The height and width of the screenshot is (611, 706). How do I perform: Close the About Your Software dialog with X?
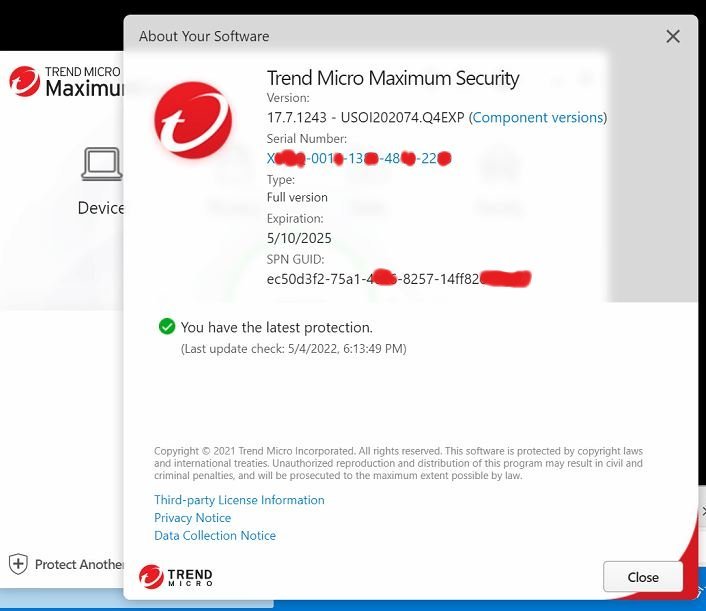pyautogui.click(x=673, y=36)
